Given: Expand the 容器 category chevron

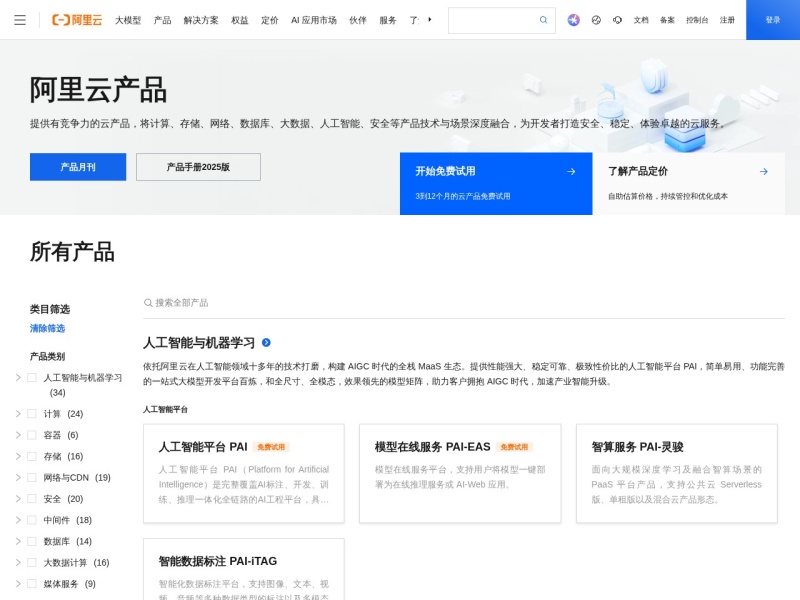Looking at the screenshot, I should coord(18,435).
